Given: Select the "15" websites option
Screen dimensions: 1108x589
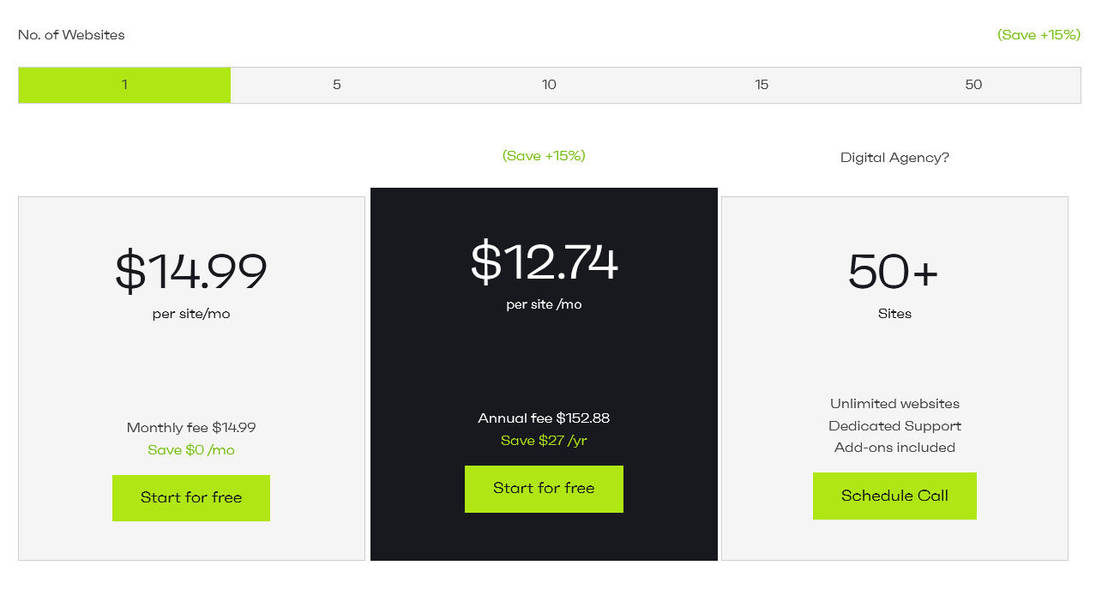Looking at the screenshot, I should click(761, 85).
